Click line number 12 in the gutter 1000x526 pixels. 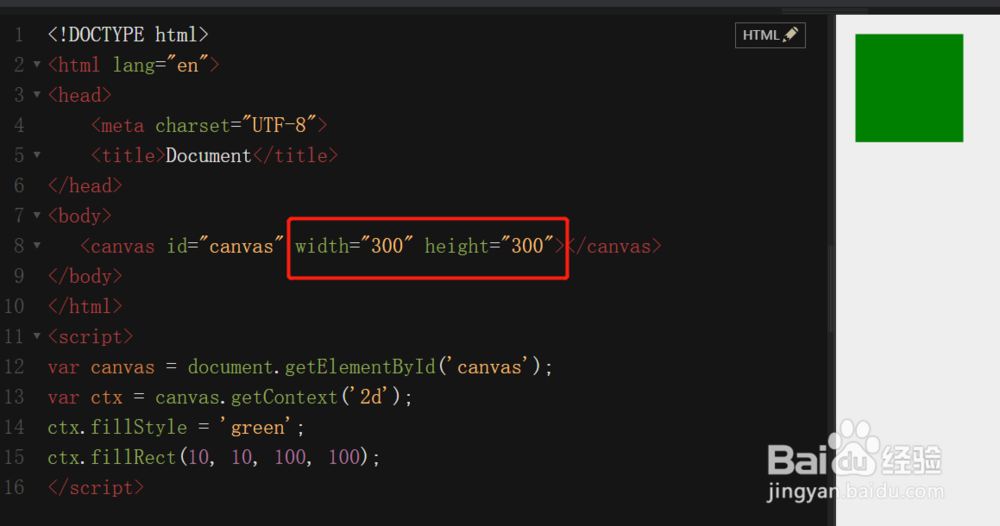(15, 367)
